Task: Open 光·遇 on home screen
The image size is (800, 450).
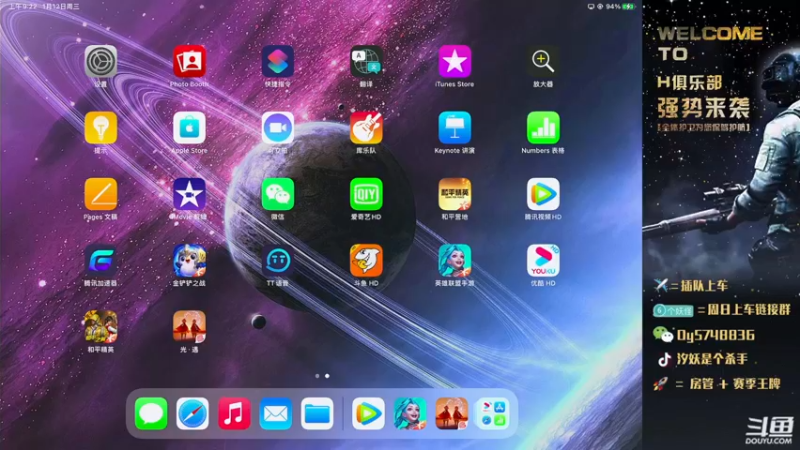Action: tap(189, 327)
